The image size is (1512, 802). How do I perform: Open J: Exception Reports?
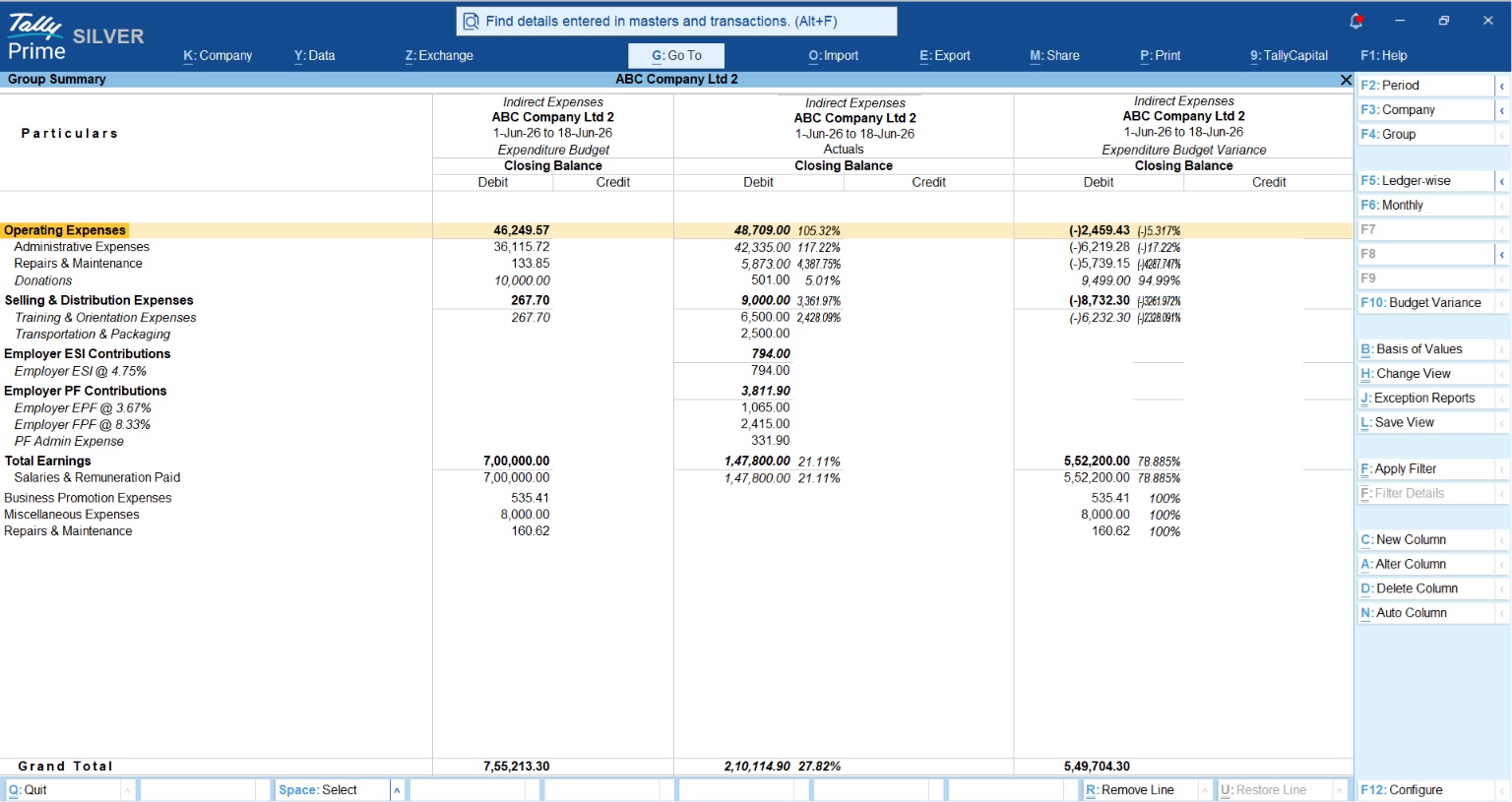coord(1425,399)
